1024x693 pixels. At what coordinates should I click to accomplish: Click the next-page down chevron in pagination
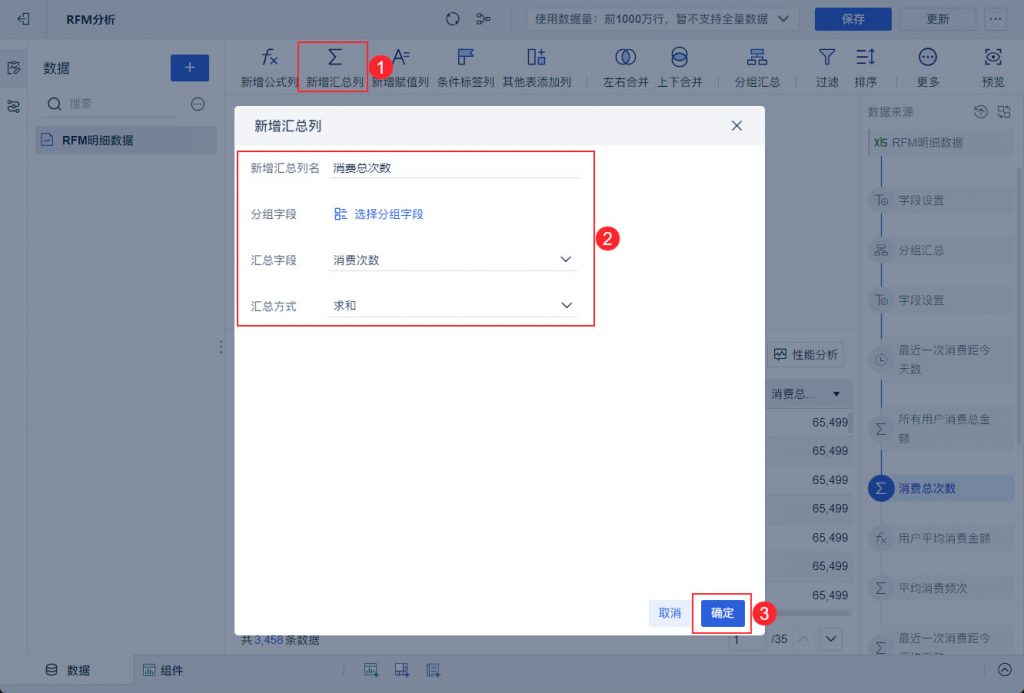831,639
